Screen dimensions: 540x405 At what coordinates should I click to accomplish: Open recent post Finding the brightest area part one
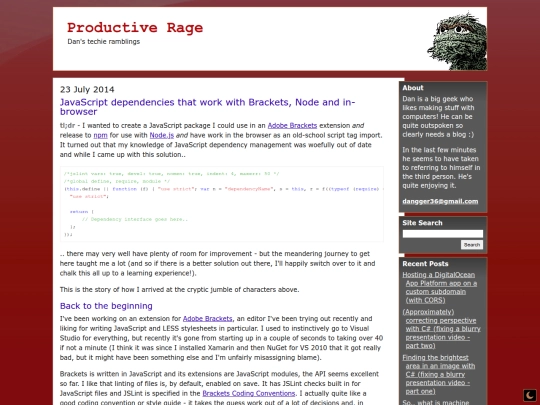pyautogui.click(x=439, y=374)
